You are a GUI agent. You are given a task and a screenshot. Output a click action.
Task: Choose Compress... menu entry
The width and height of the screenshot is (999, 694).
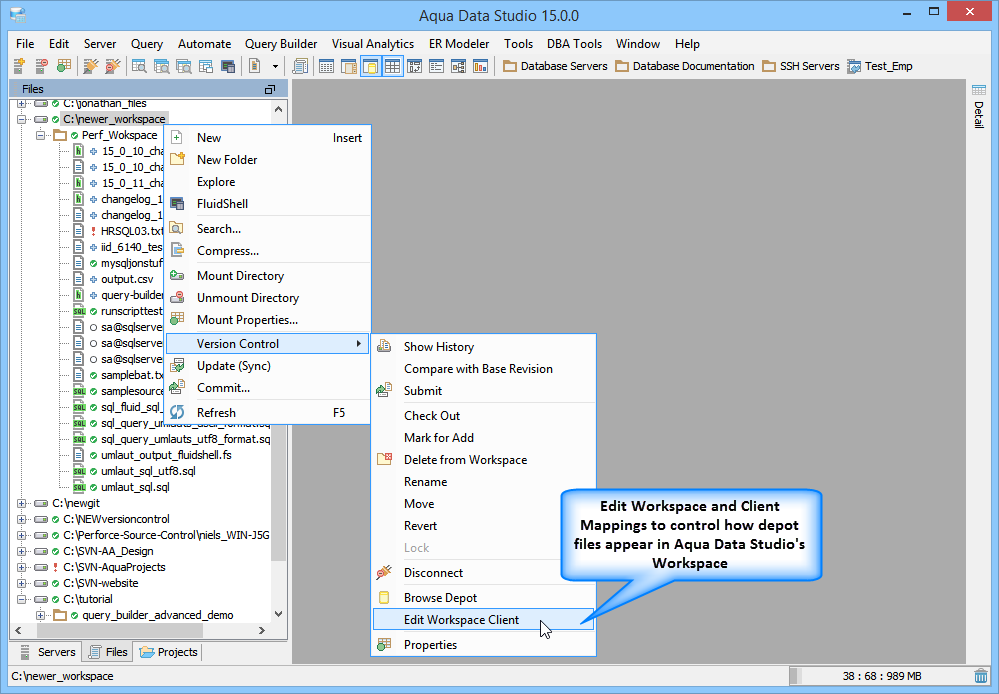tap(268, 251)
